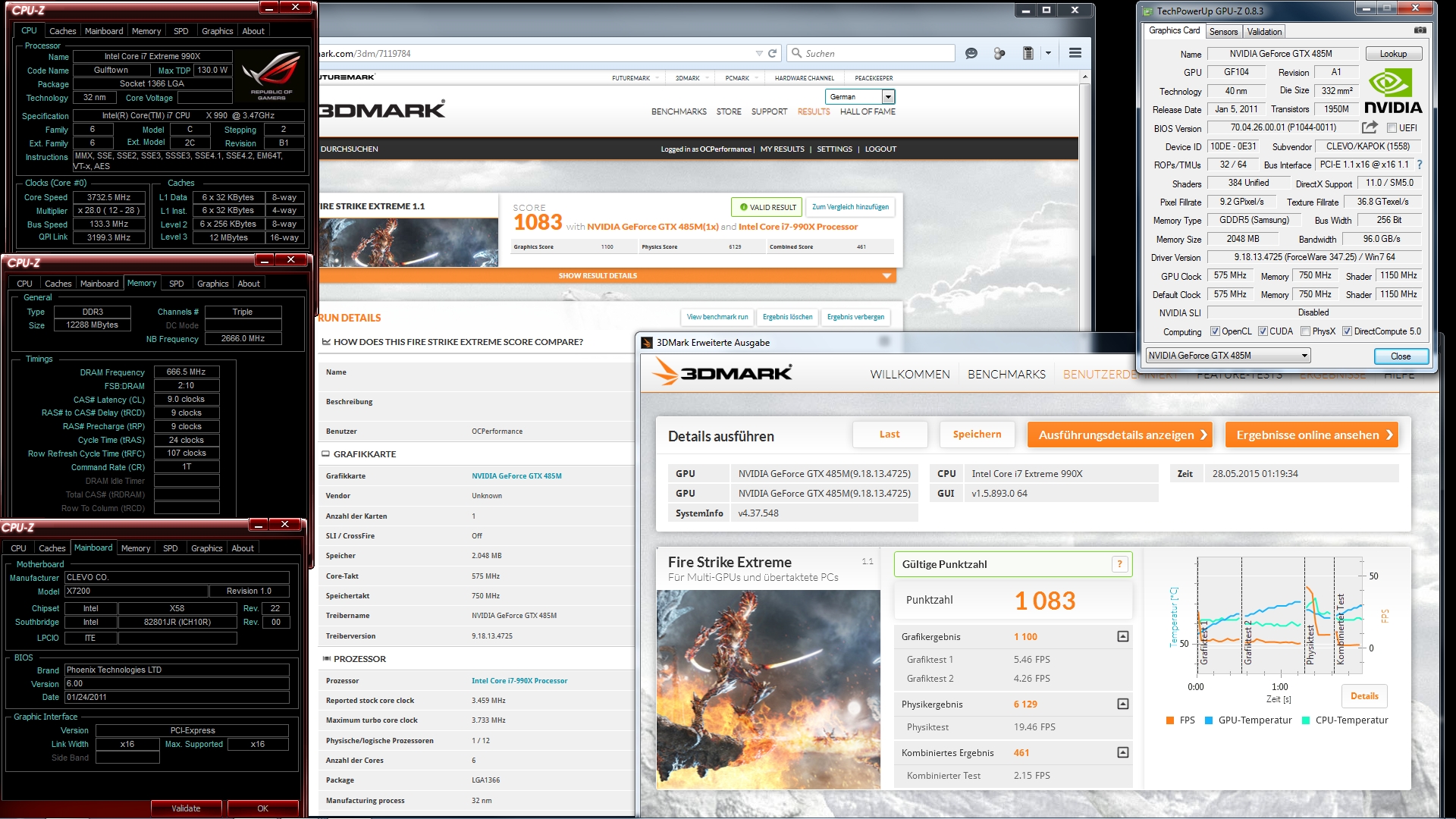
Task: Switch to the Sensors tab in GPU-Z
Action: tap(1223, 32)
